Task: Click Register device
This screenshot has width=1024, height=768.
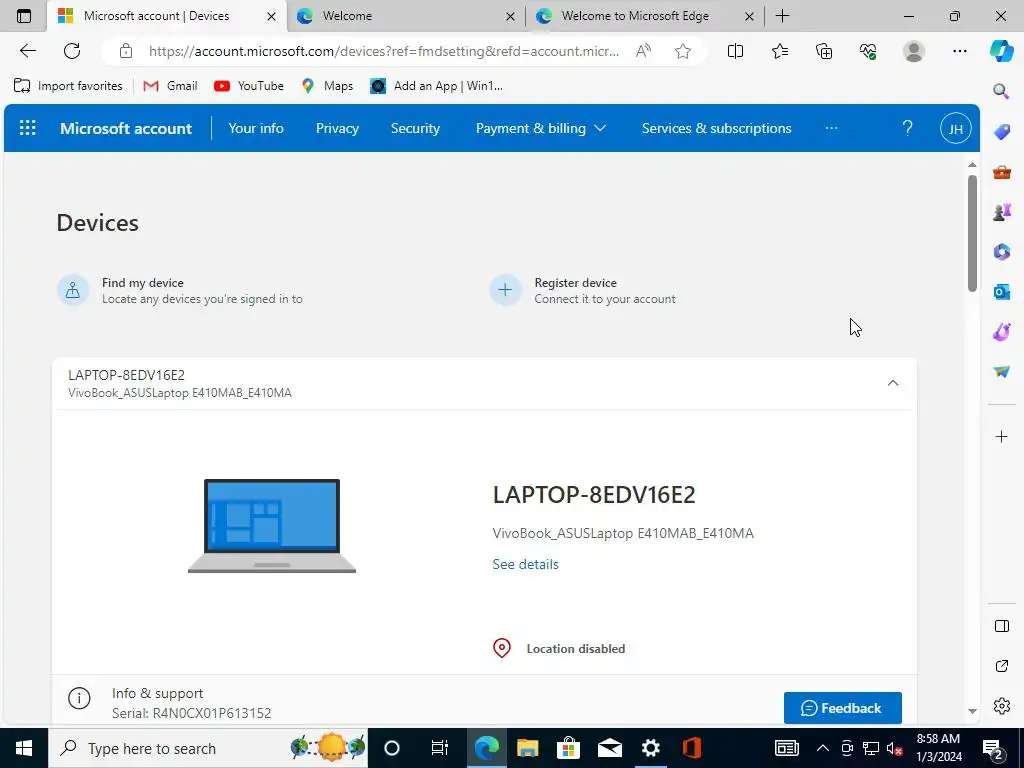Action: pos(583,291)
